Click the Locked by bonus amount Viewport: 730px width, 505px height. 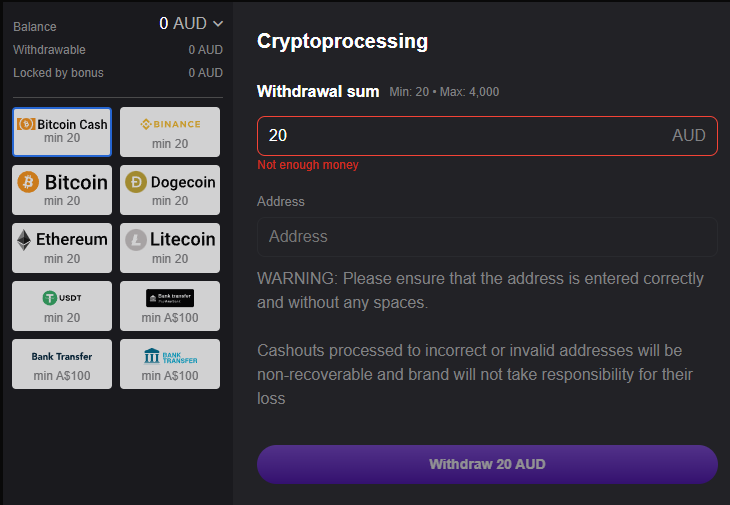(x=205, y=73)
